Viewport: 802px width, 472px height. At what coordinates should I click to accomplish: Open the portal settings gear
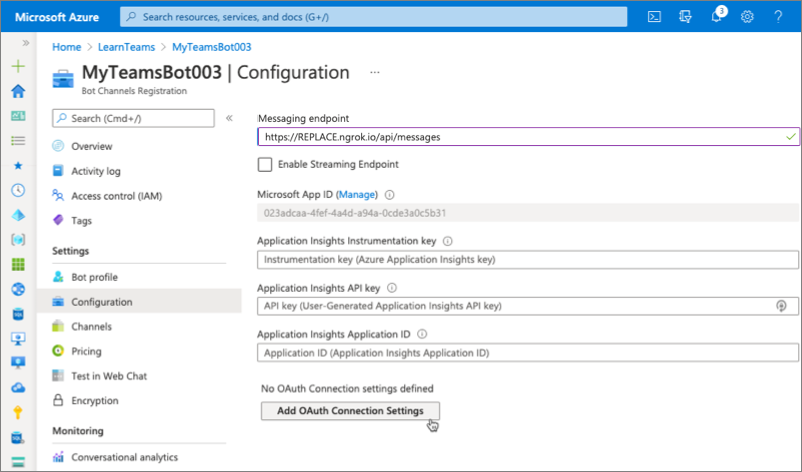(747, 17)
